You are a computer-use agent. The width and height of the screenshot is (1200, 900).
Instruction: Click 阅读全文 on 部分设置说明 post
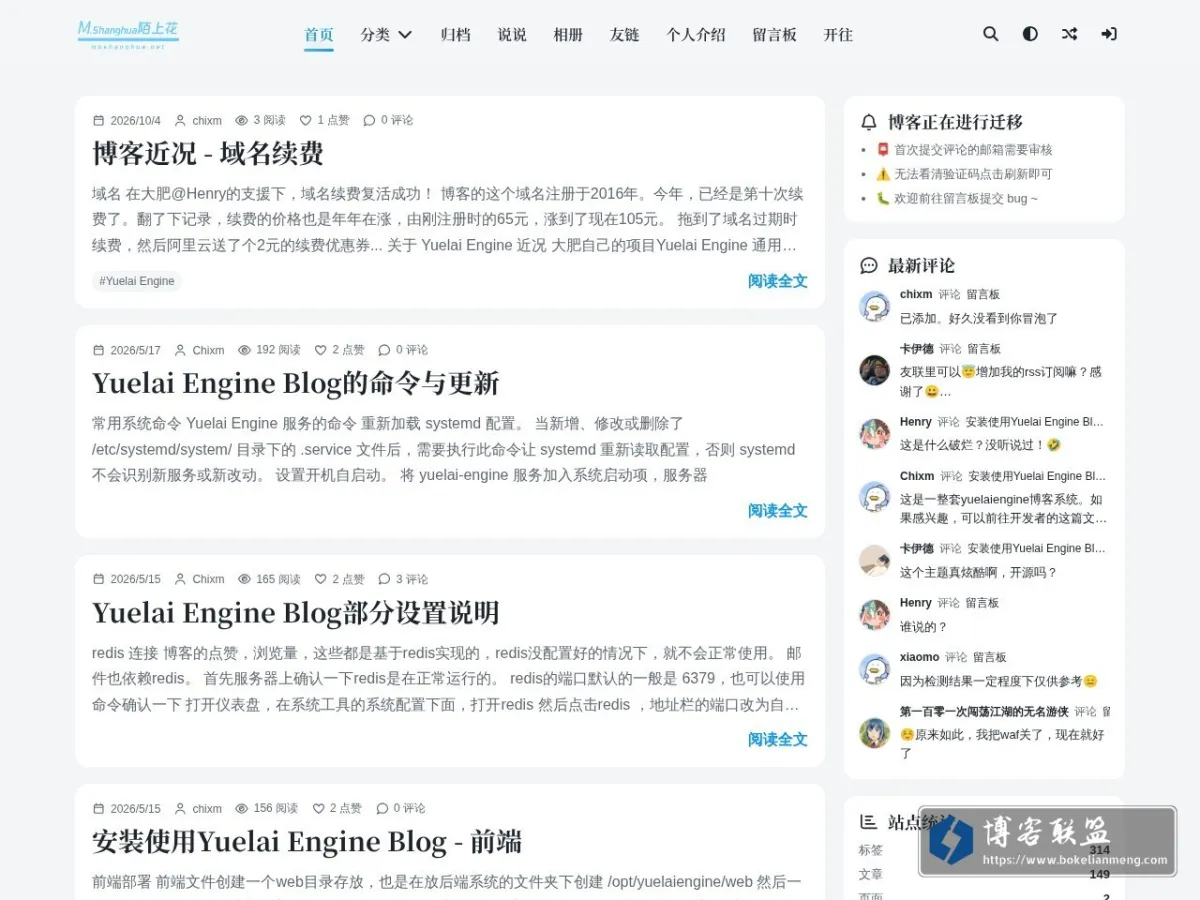(x=778, y=740)
